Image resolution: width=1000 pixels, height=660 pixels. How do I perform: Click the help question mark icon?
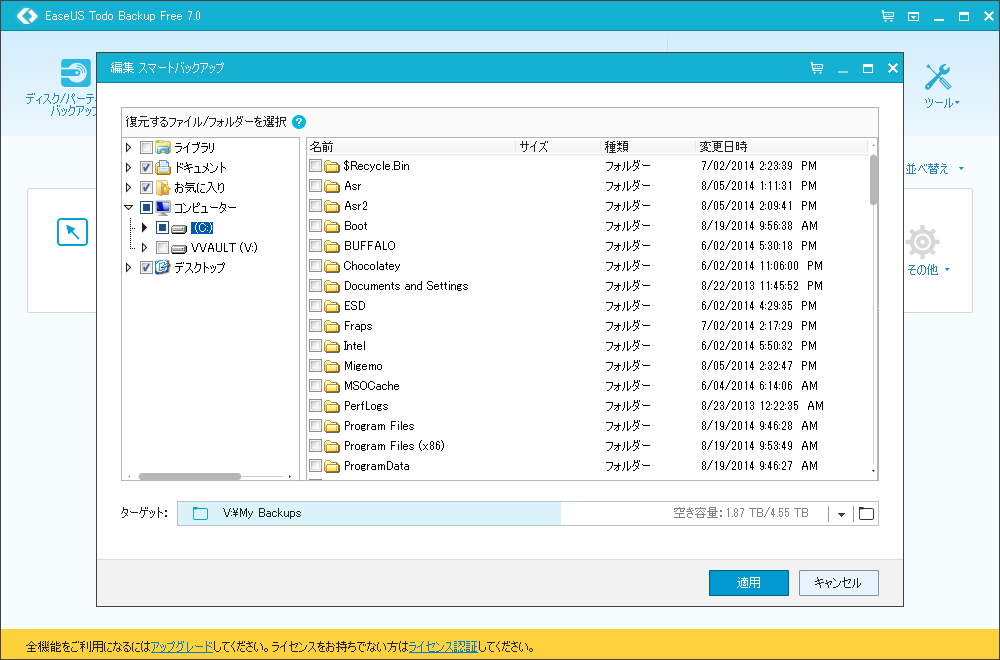click(298, 122)
